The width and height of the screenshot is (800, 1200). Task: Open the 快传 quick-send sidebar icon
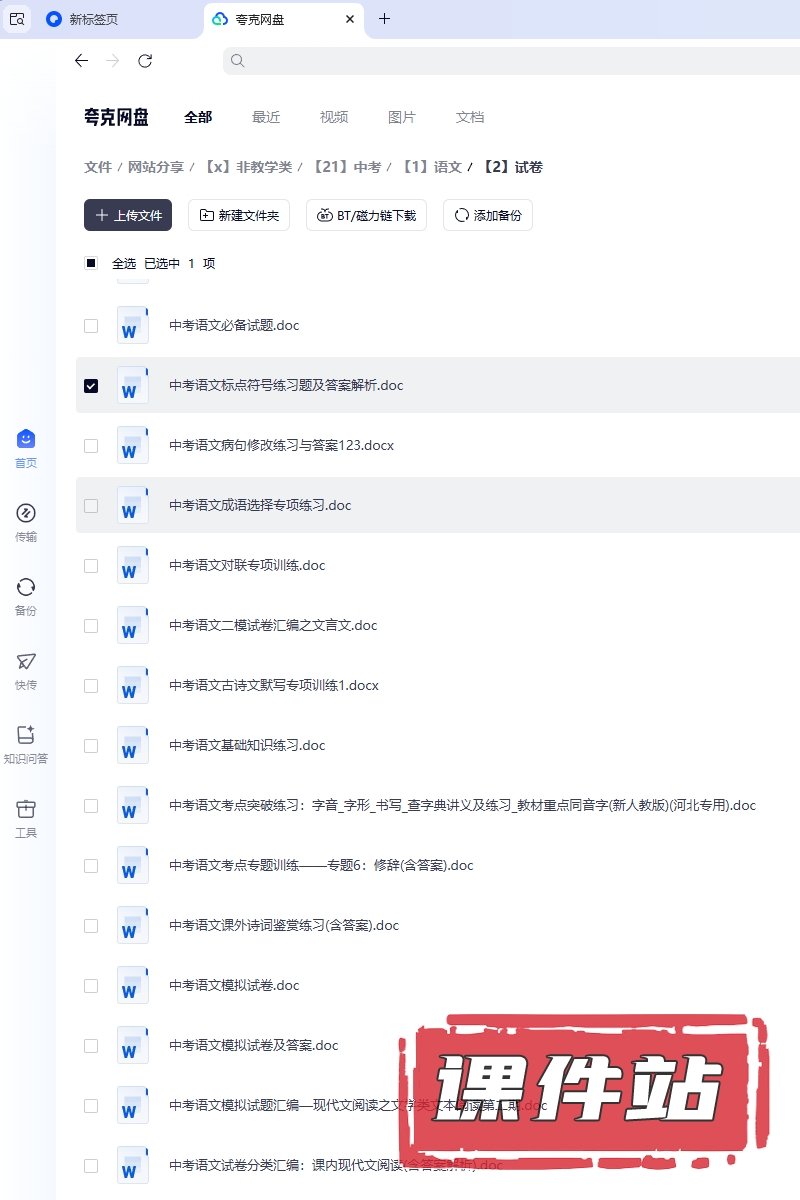tap(26, 662)
